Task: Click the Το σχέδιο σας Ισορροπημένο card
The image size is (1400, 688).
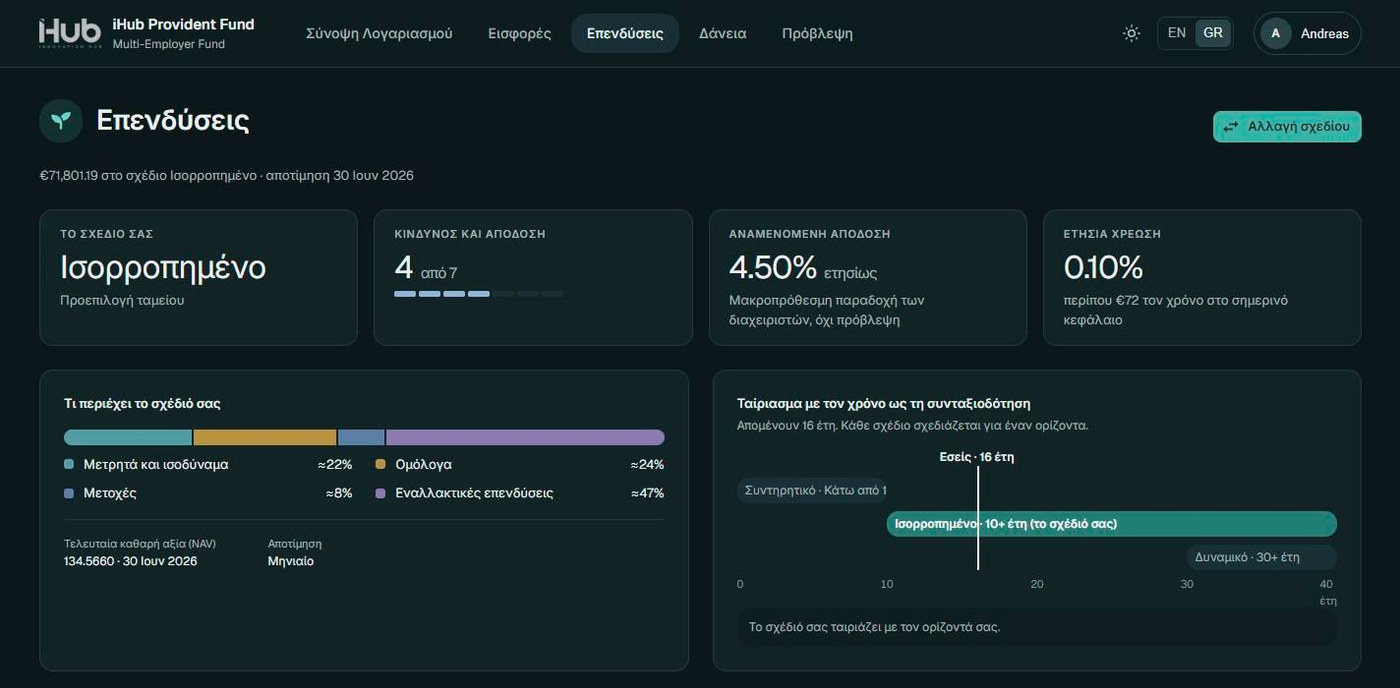Action: [x=198, y=277]
